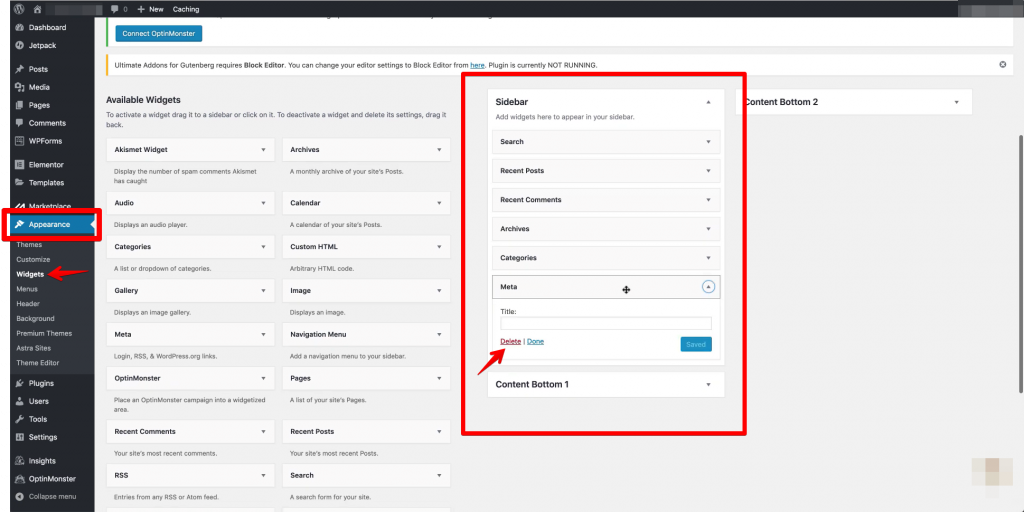This screenshot has height=512, width=1024.
Task: Collapse the Meta widget with its circled arrow
Action: [709, 287]
